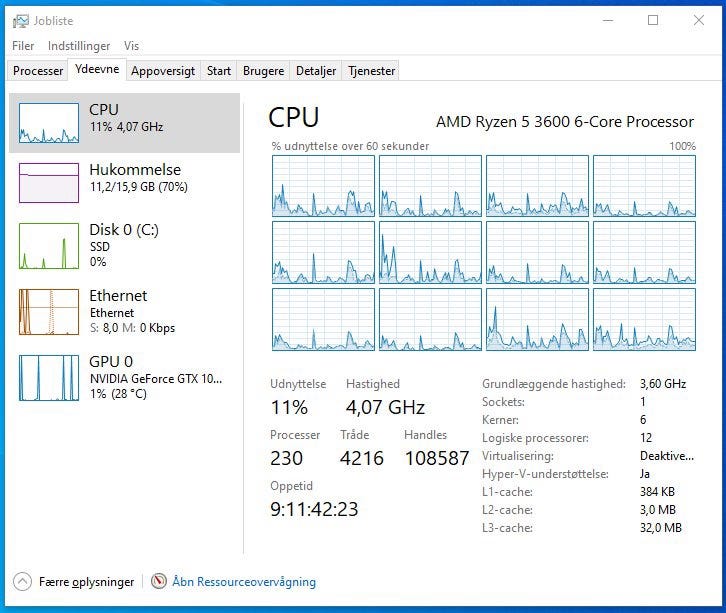Open the Vis menu
The width and height of the screenshot is (726, 613).
pos(132,46)
